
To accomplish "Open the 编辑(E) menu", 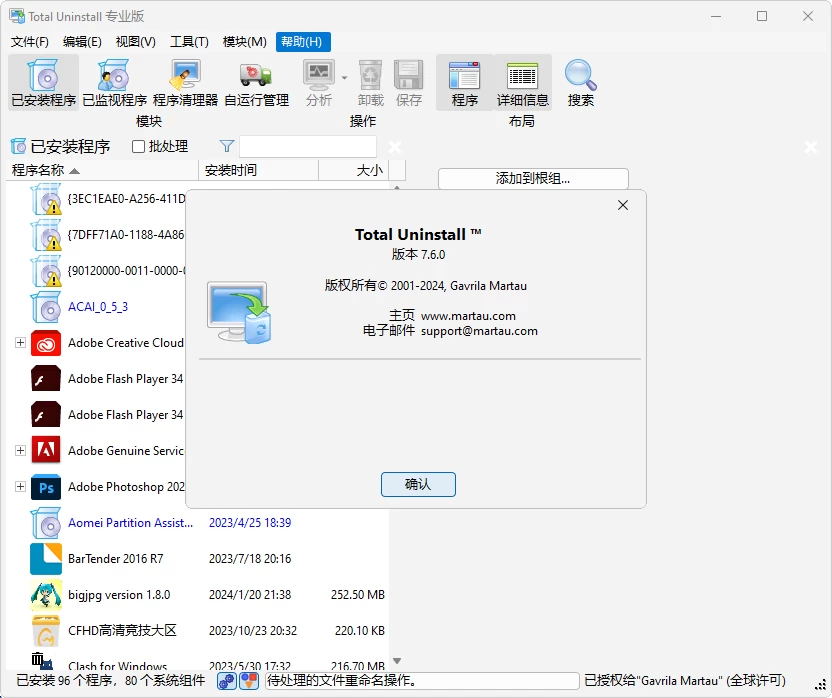I will click(82, 42).
